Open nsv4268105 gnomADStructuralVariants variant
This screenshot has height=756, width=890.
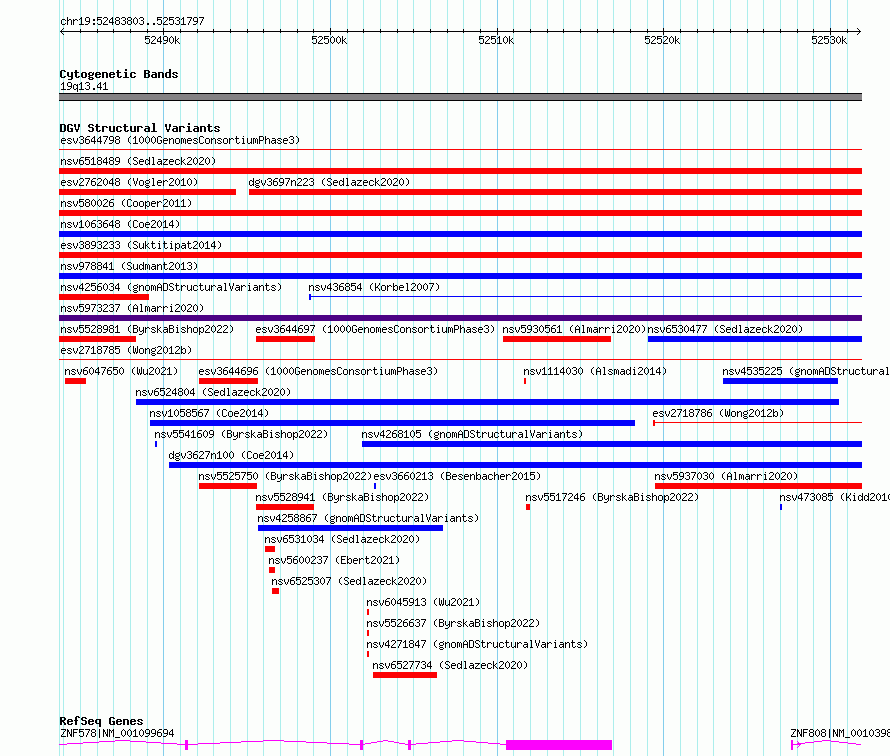612,444
